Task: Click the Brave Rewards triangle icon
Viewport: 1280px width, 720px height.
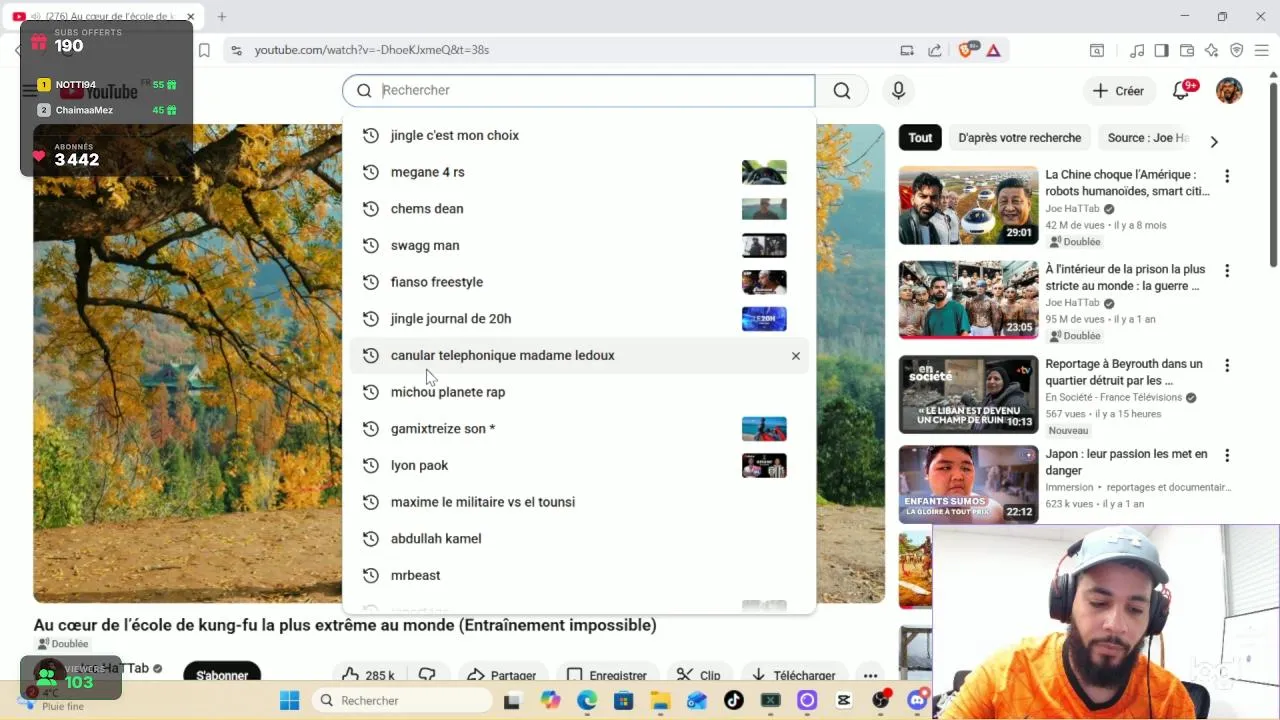Action: coord(993,50)
